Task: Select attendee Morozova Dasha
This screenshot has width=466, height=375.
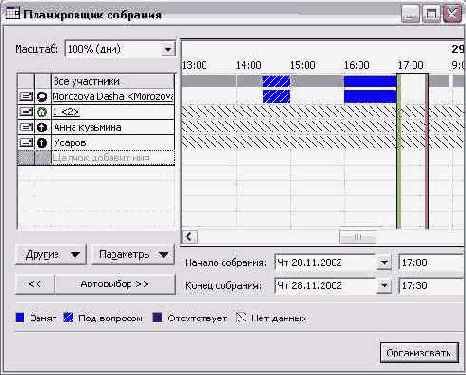Action: tap(113, 97)
